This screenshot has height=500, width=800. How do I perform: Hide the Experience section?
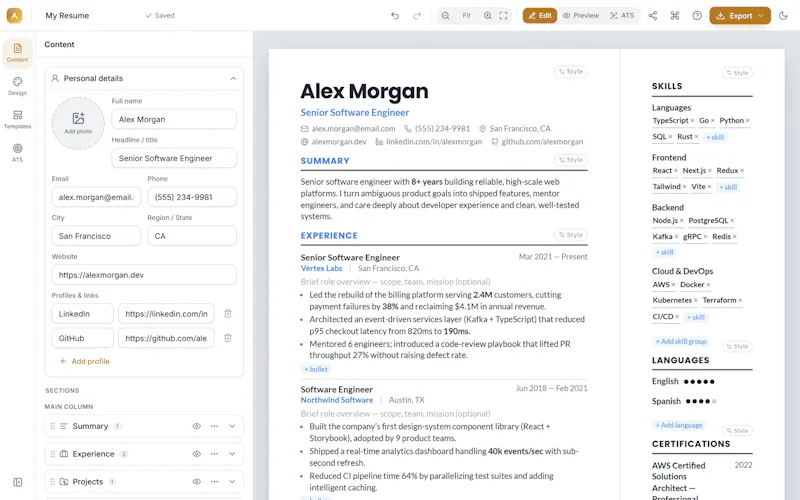pos(196,454)
